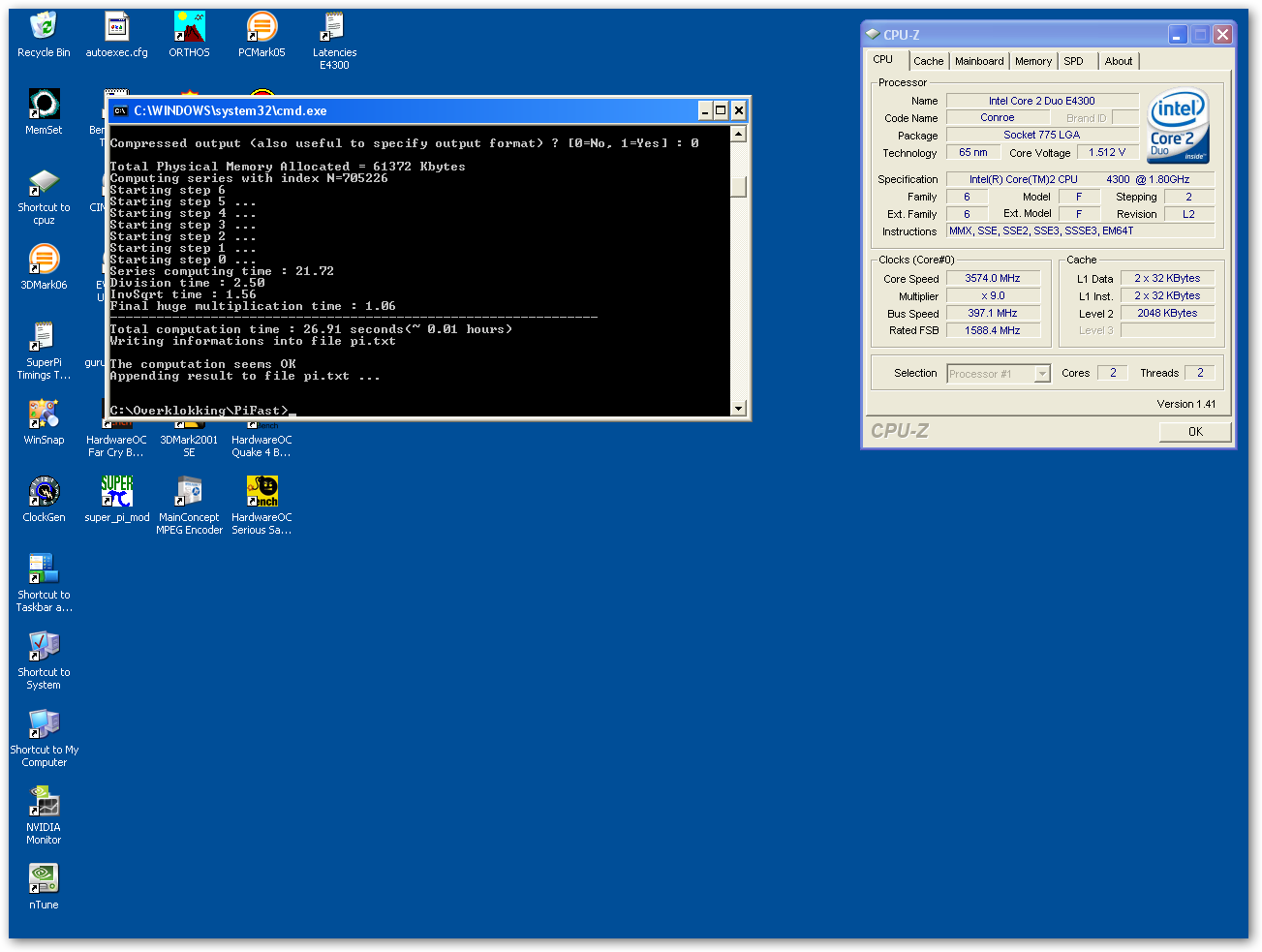Screen dimensions: 1262x952
Task: Close the CPU-Z window
Action: coord(1222,35)
